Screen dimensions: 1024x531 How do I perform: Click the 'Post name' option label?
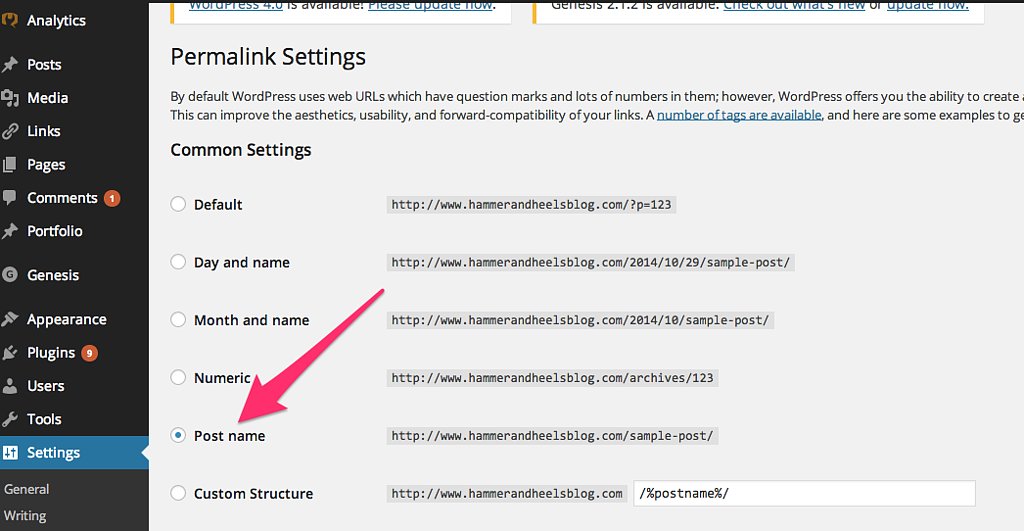(x=229, y=436)
